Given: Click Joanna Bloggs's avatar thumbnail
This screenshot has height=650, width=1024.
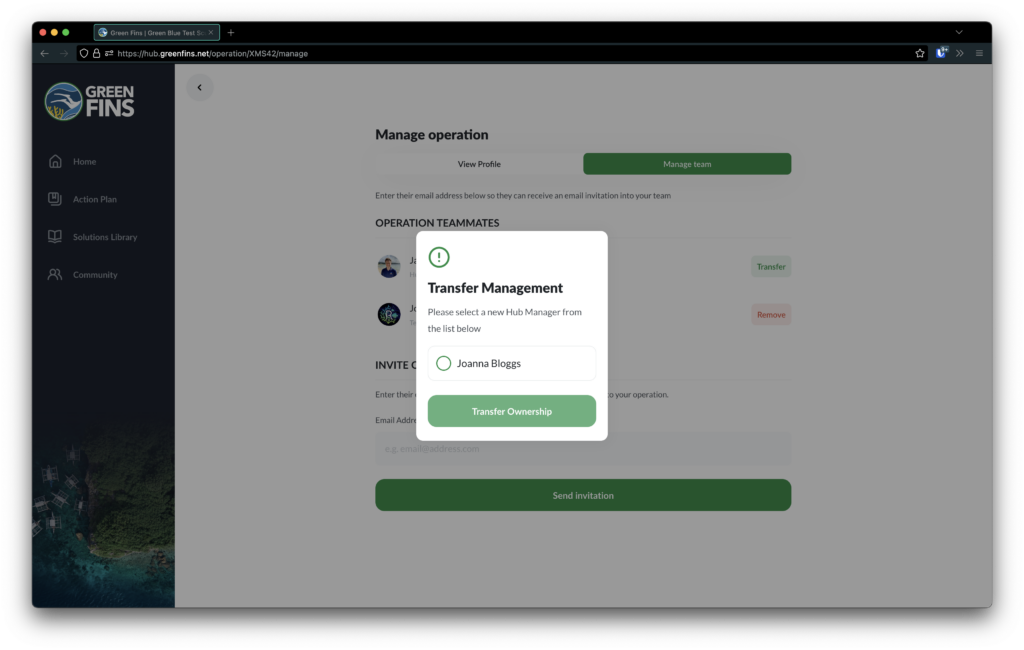Looking at the screenshot, I should (x=389, y=313).
